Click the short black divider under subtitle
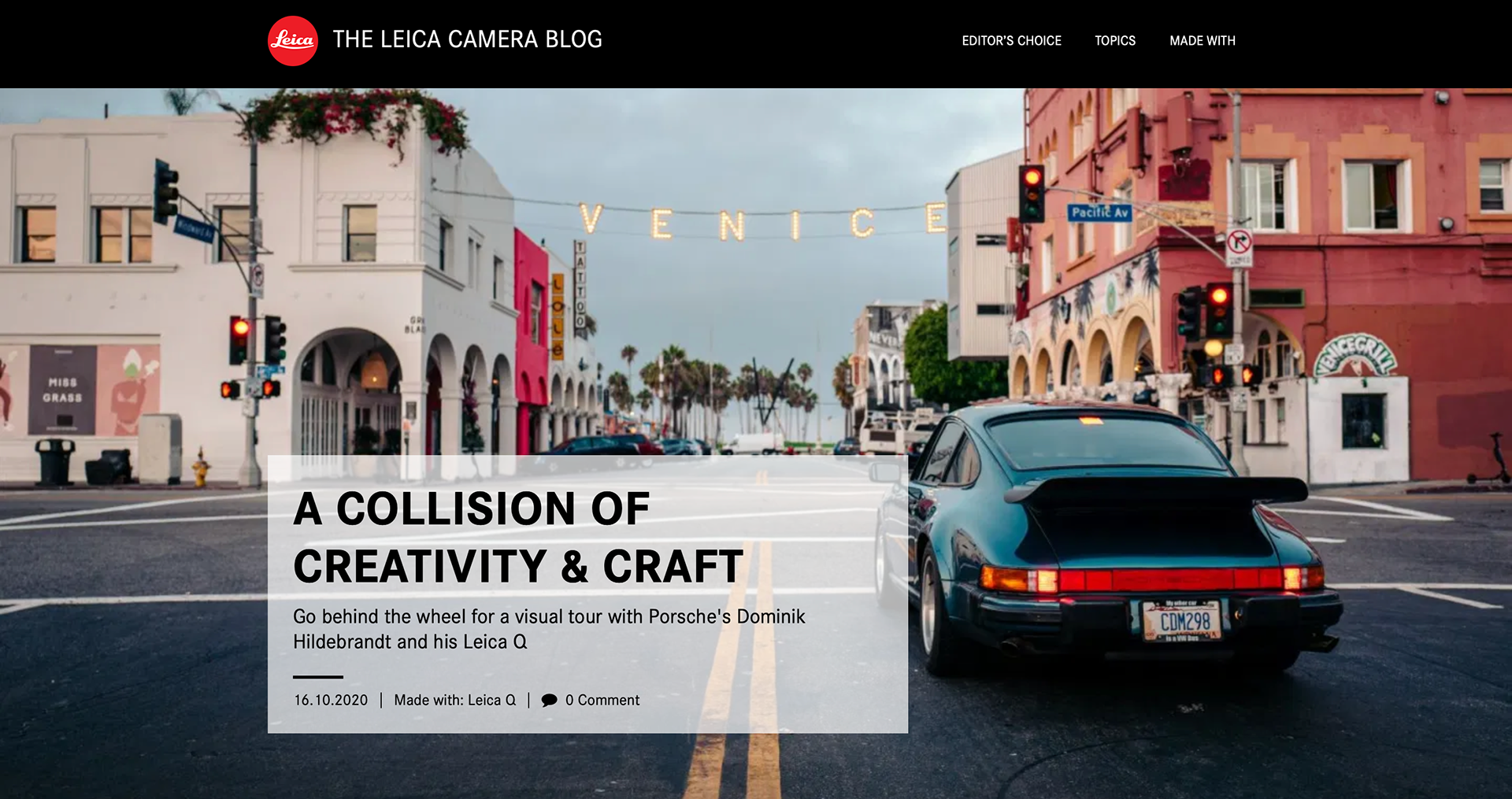This screenshot has width=1512, height=799. click(x=318, y=676)
